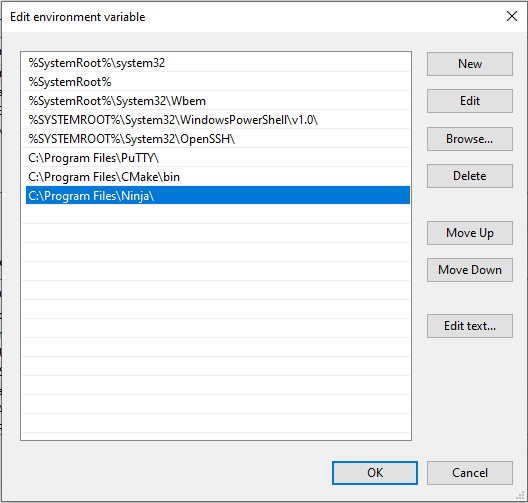Viewport: 528px width, 503px height.
Task: Select the C:\Program Files\Ninja\ entry
Action: (x=218, y=195)
